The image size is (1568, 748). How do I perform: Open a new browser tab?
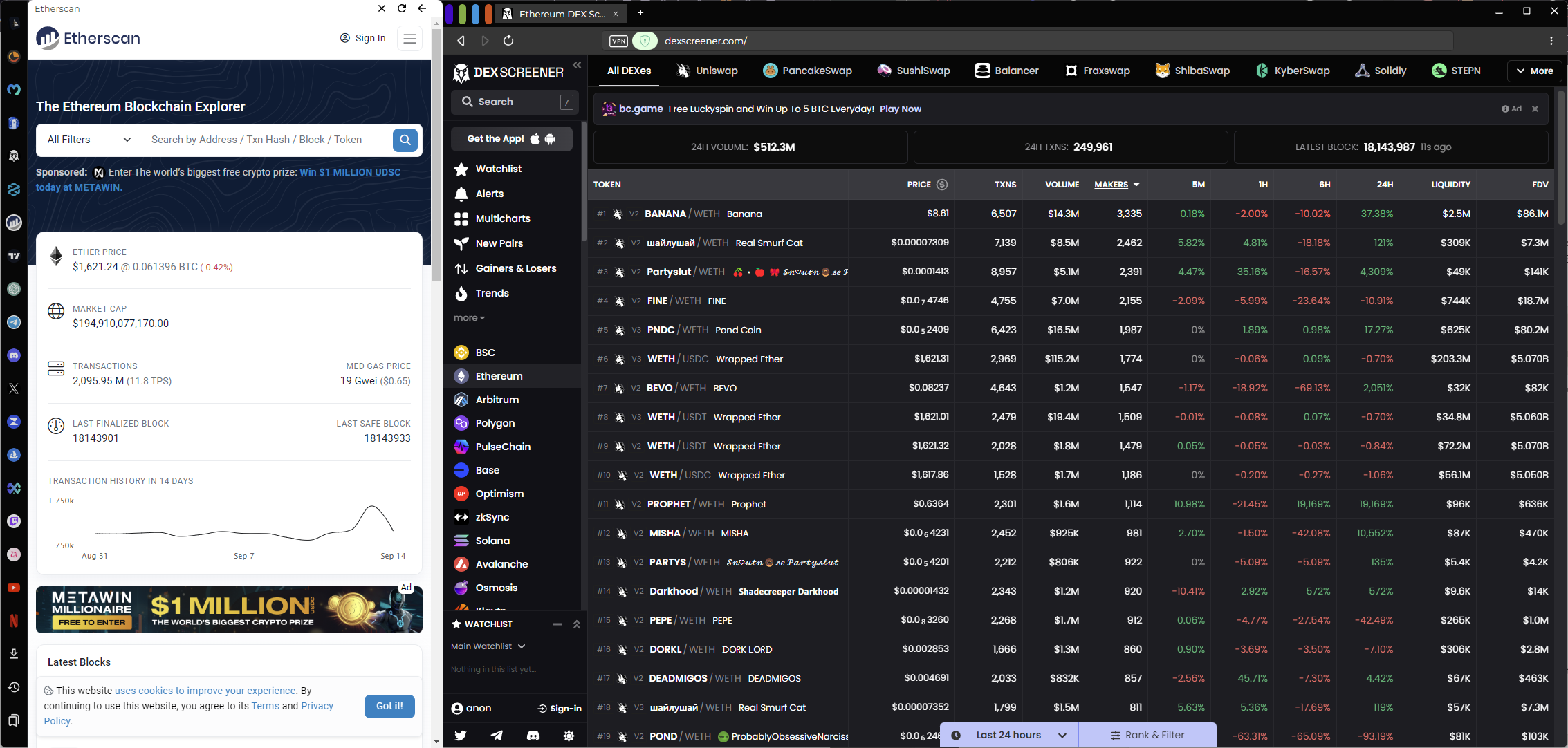tap(640, 13)
